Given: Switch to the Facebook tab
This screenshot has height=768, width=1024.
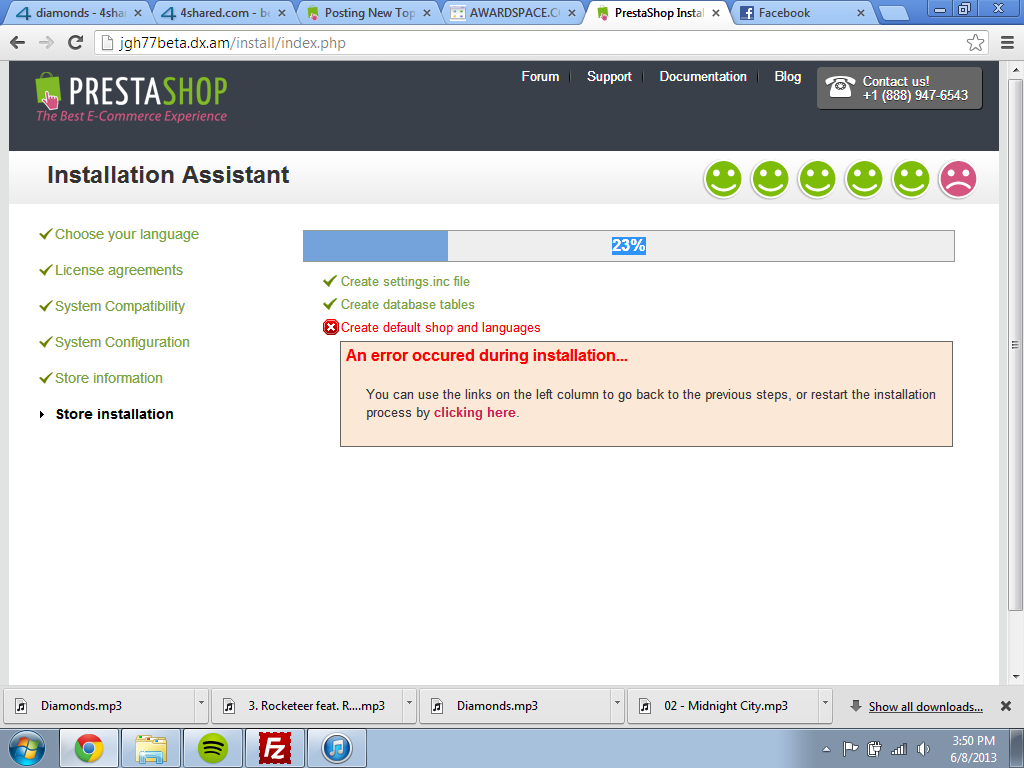Looking at the screenshot, I should coord(802,13).
